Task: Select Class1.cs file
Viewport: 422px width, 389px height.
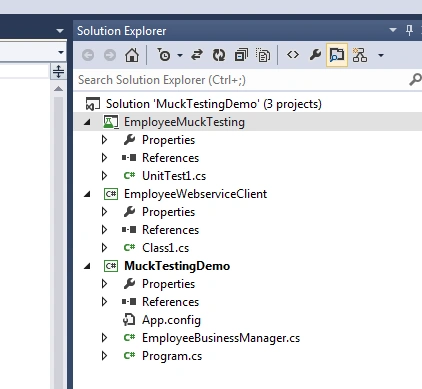Action: (166, 248)
